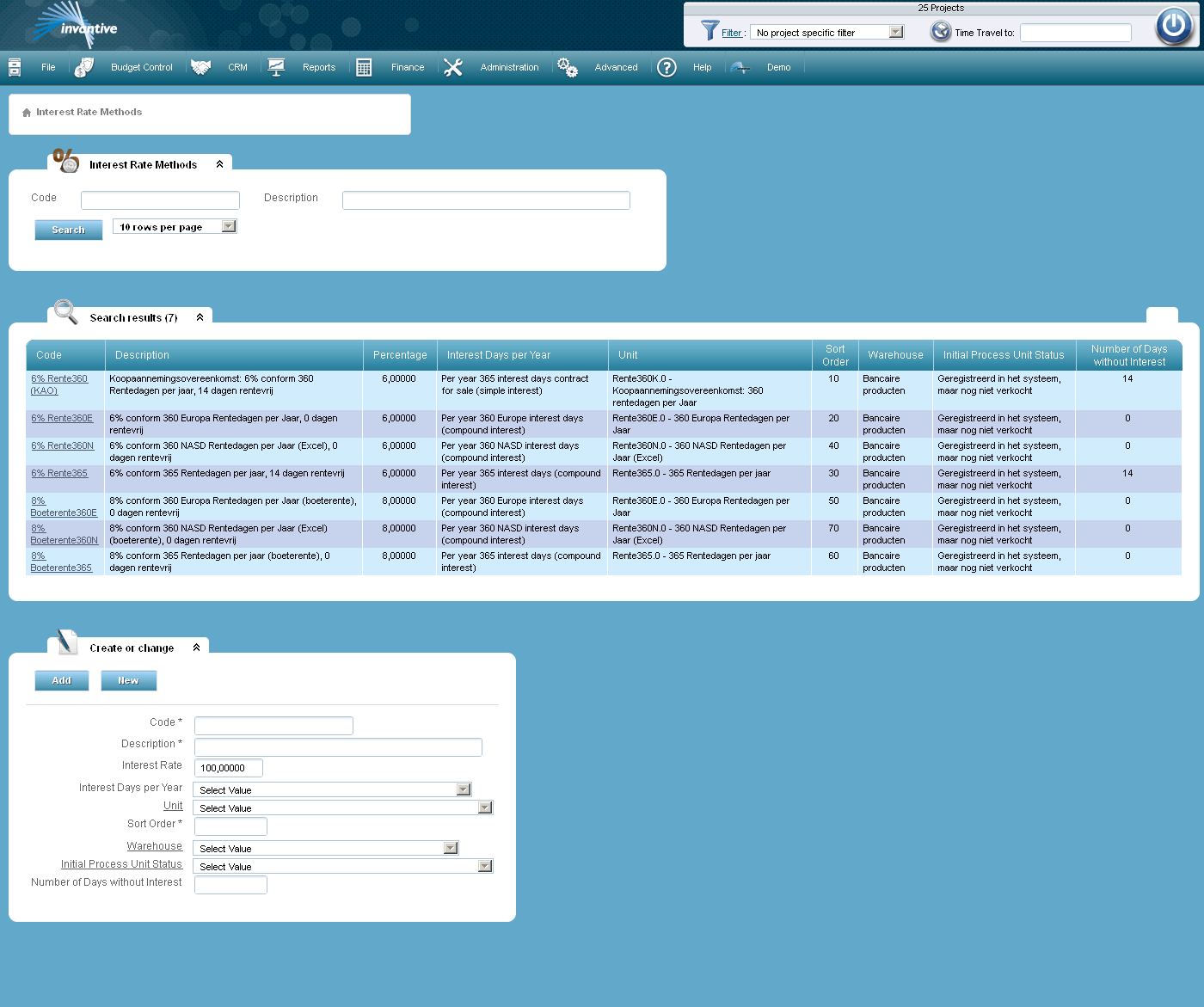Focus the Code search field
The height and width of the screenshot is (1007, 1204).
pos(160,200)
